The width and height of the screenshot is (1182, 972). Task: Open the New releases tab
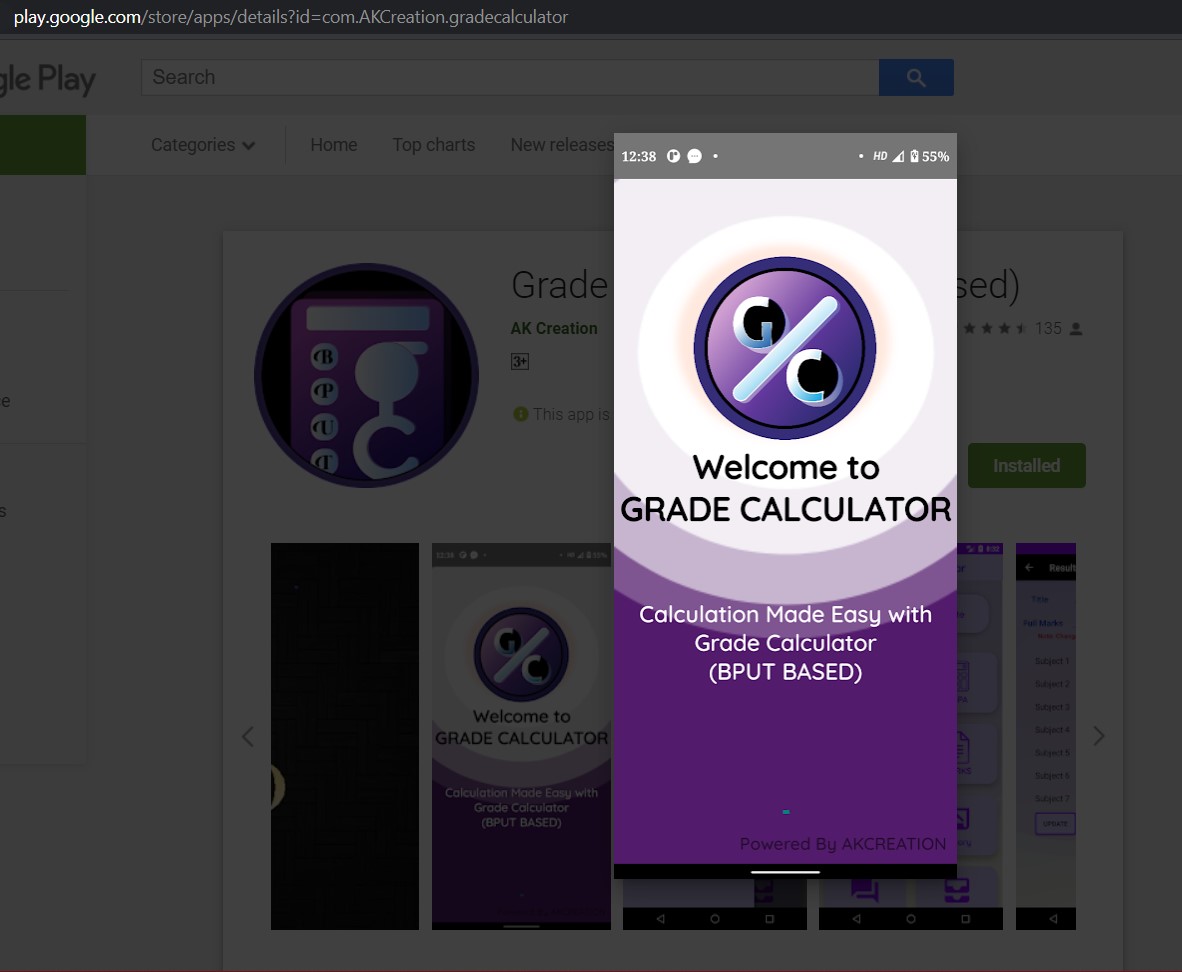point(562,145)
